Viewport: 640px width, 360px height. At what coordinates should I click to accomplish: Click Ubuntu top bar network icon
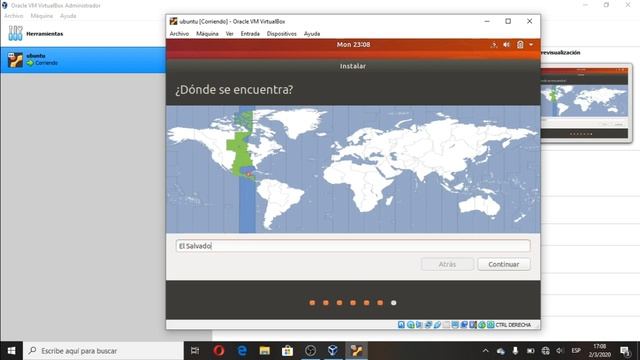point(494,44)
